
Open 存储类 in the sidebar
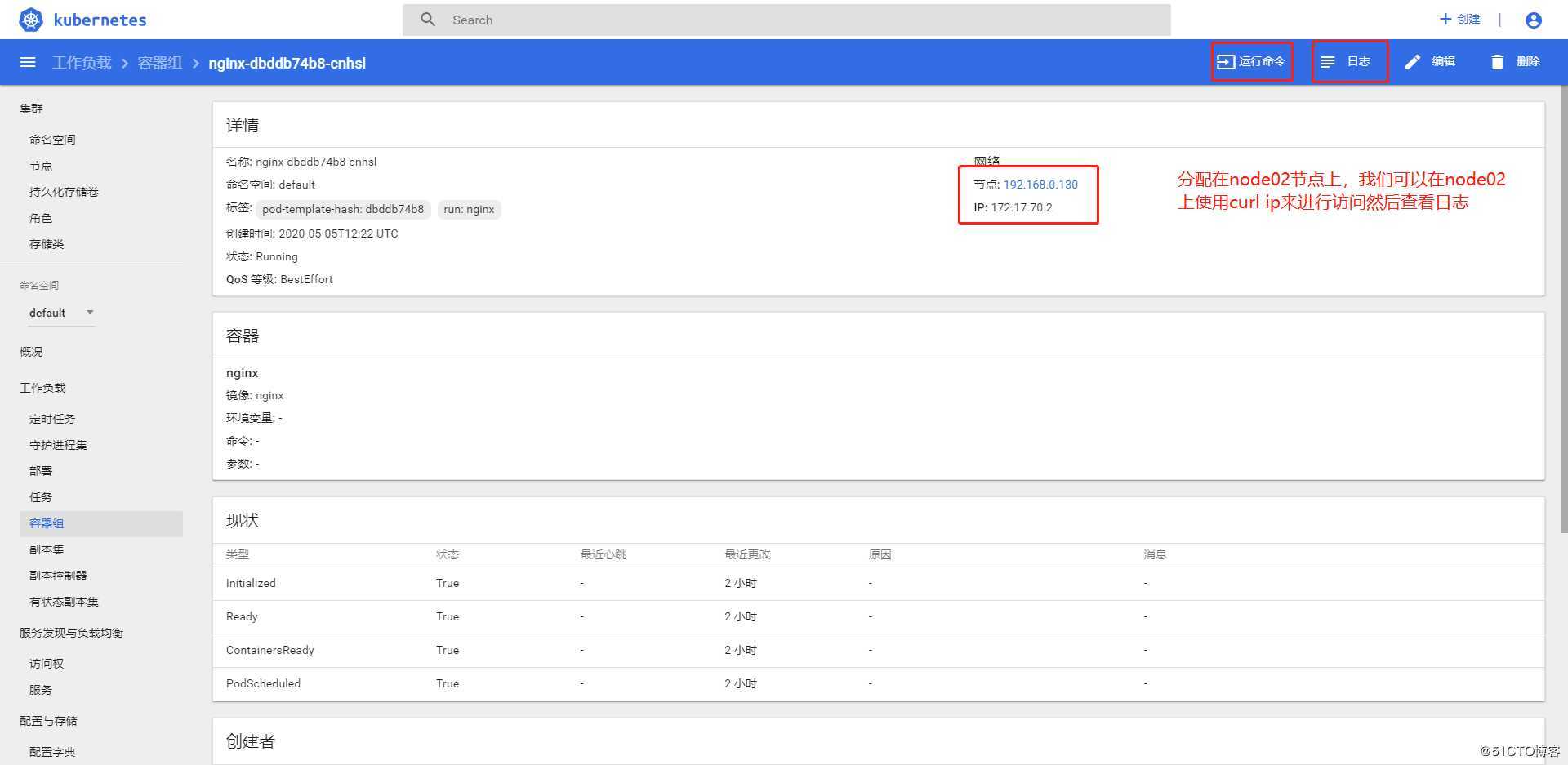[x=47, y=244]
